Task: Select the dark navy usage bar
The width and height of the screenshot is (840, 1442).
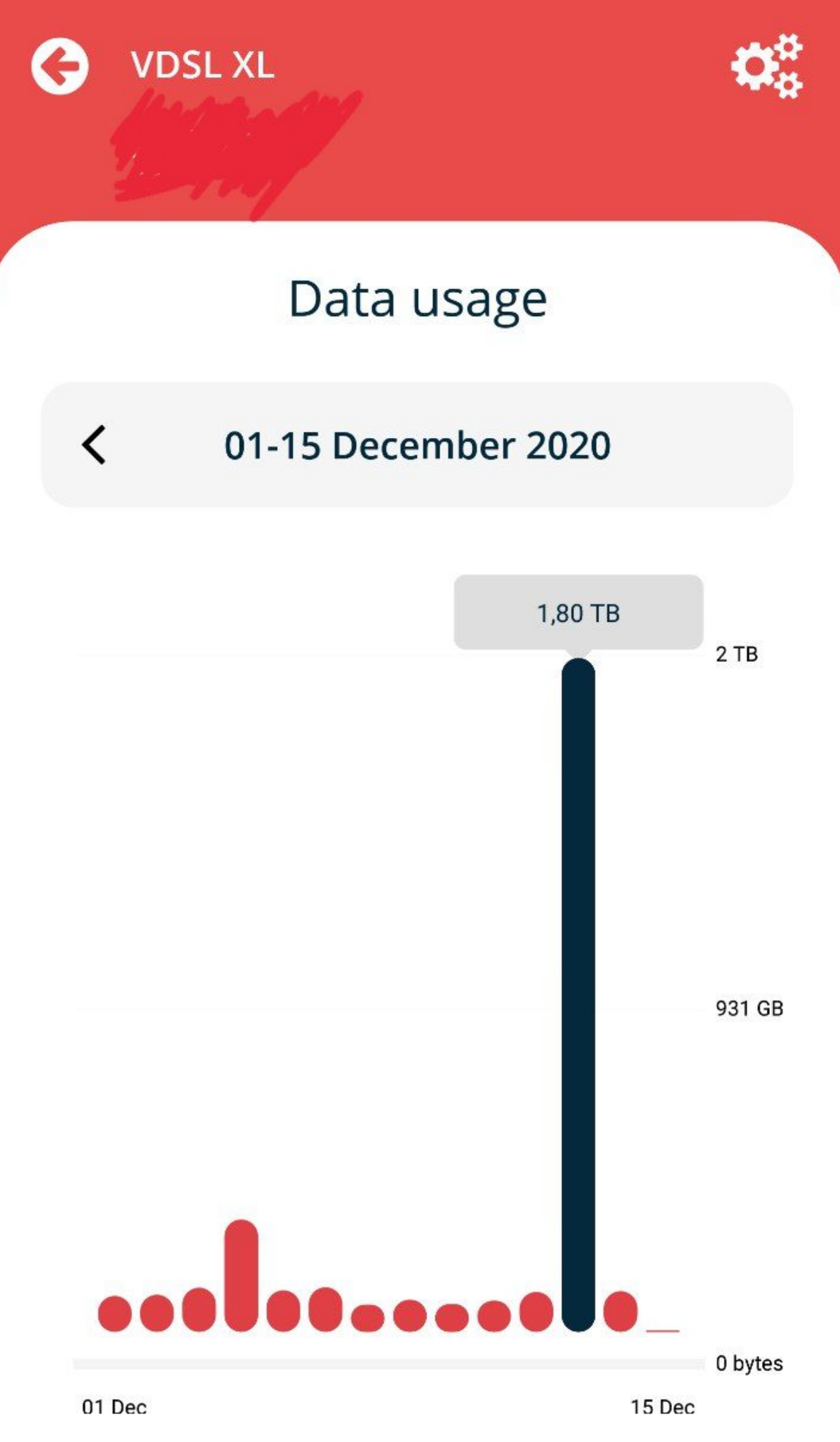Action: click(578, 994)
